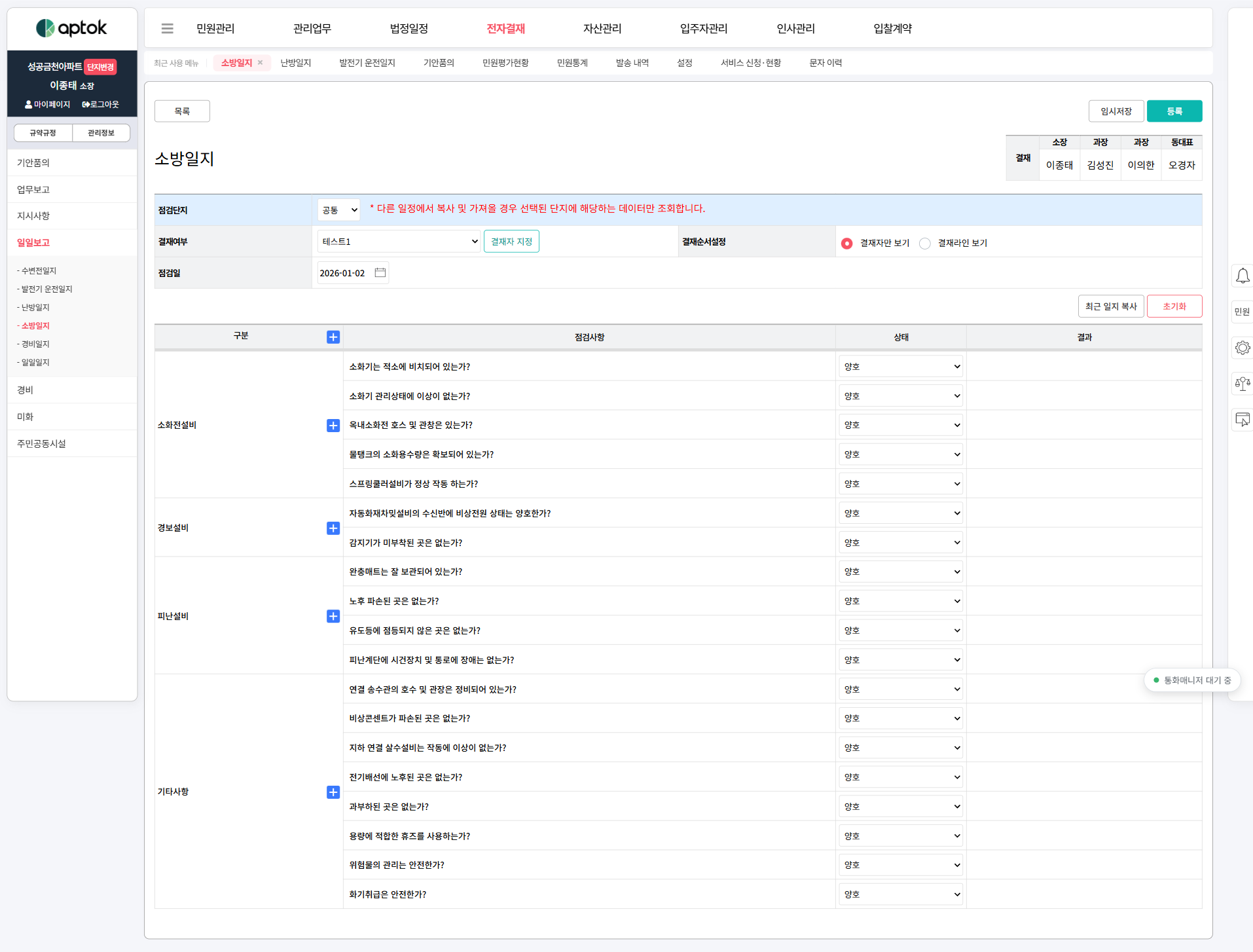The width and height of the screenshot is (1253, 952).
Task: Switch to 서비스 신청·현황 recent tab
Action: click(750, 63)
